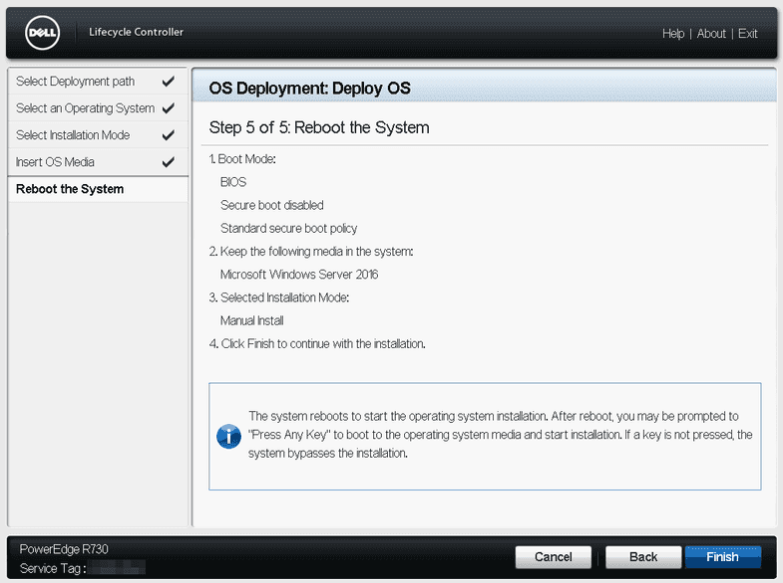Click checkmark beside Select Deployment path
The image size is (783, 583).
(167, 81)
